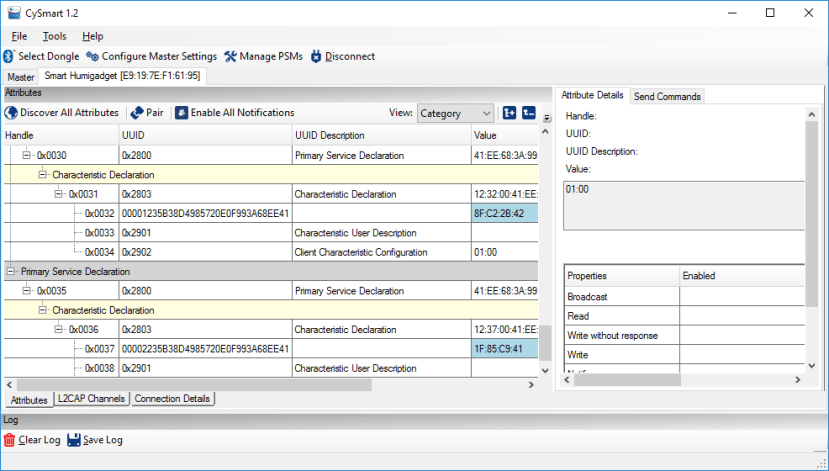Switch to the Send Commands tab
Viewport: 829px width, 471px height.
tap(667, 96)
